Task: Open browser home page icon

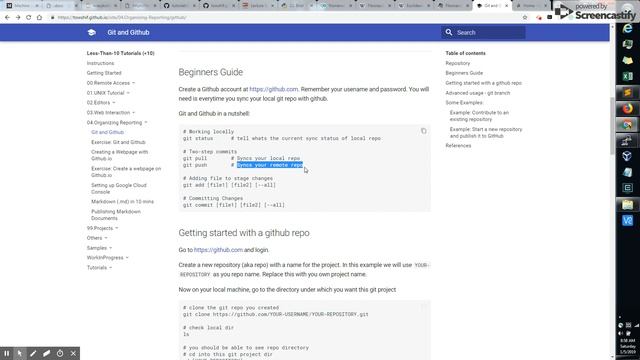Action: 39,18
